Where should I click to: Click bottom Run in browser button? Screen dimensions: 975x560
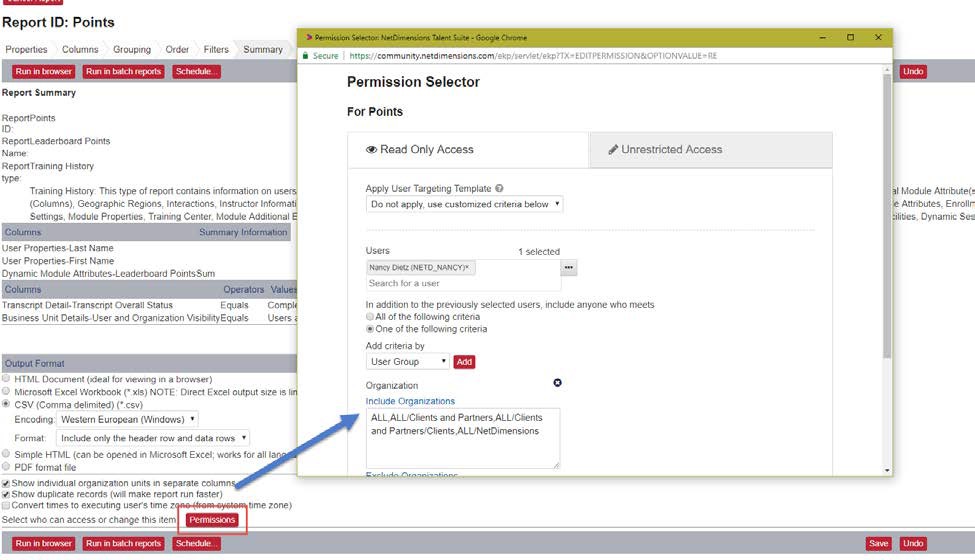(44, 543)
